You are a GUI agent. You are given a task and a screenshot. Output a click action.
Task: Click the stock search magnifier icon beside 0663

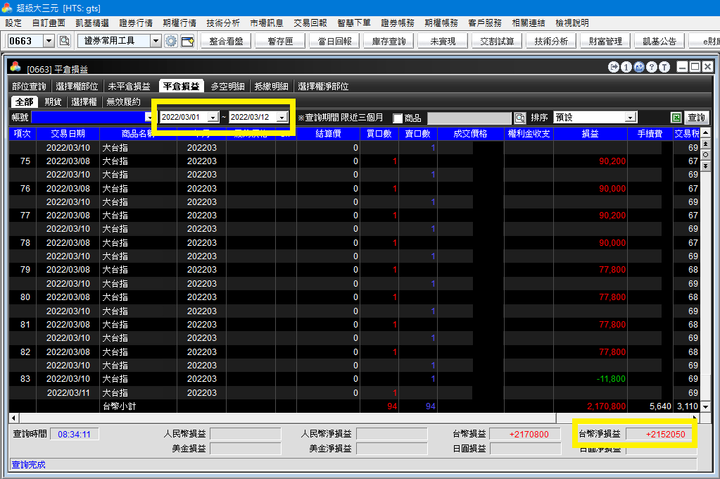(x=65, y=41)
